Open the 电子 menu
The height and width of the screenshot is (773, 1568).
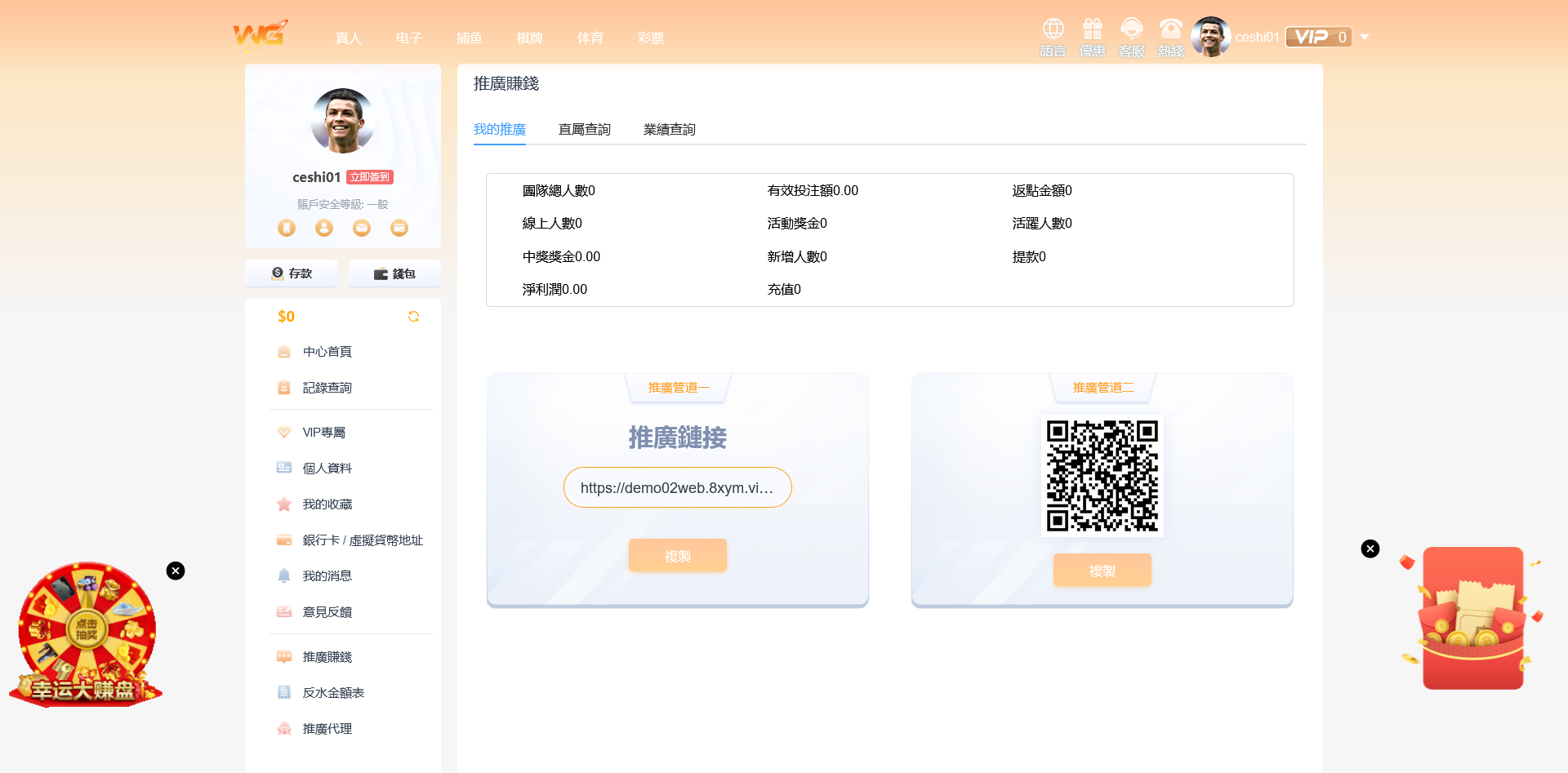[408, 38]
